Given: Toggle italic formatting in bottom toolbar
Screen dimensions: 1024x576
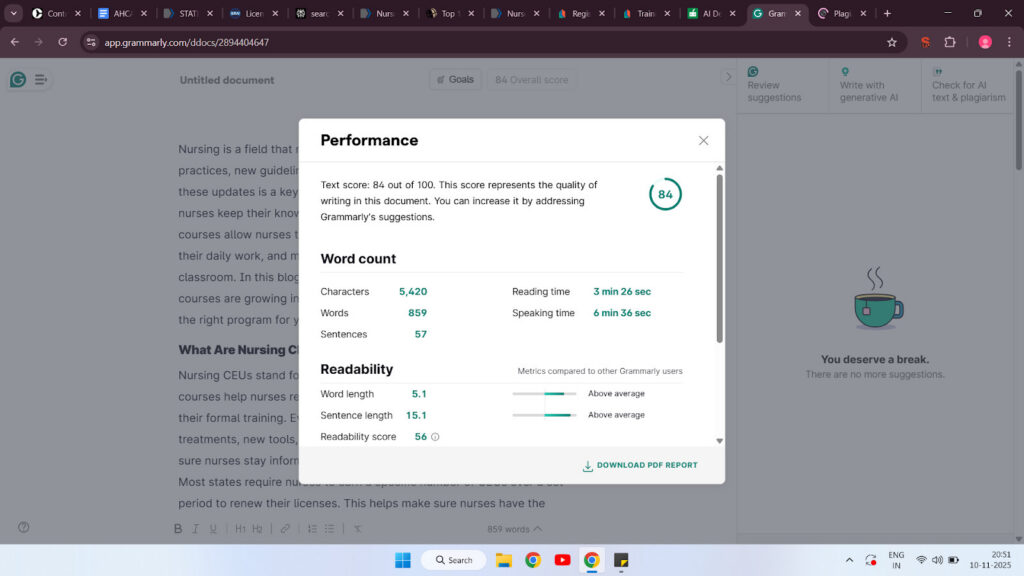Looking at the screenshot, I should coord(196,529).
